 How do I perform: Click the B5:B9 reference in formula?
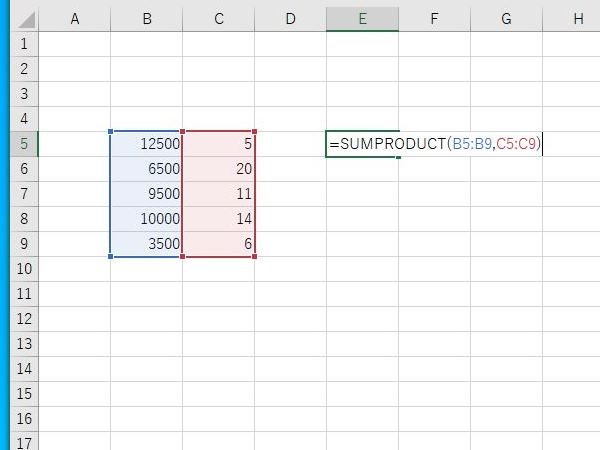click(472, 144)
